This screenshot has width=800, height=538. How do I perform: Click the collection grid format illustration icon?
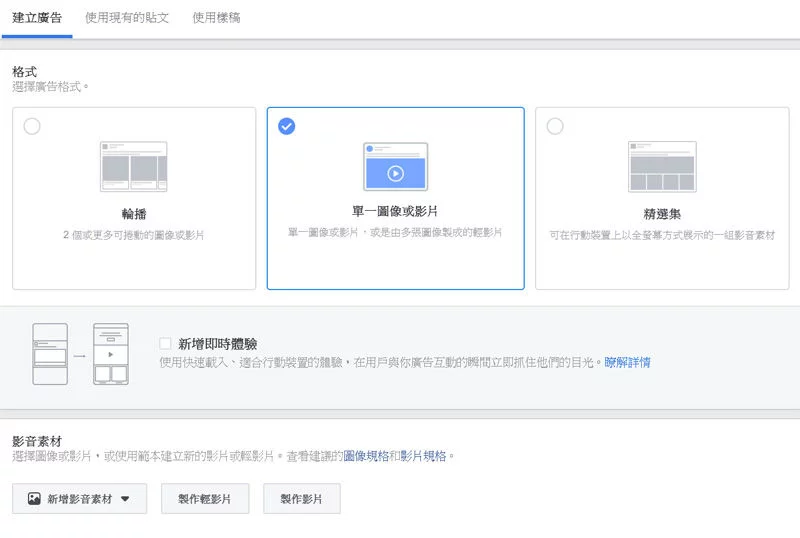tap(662, 166)
